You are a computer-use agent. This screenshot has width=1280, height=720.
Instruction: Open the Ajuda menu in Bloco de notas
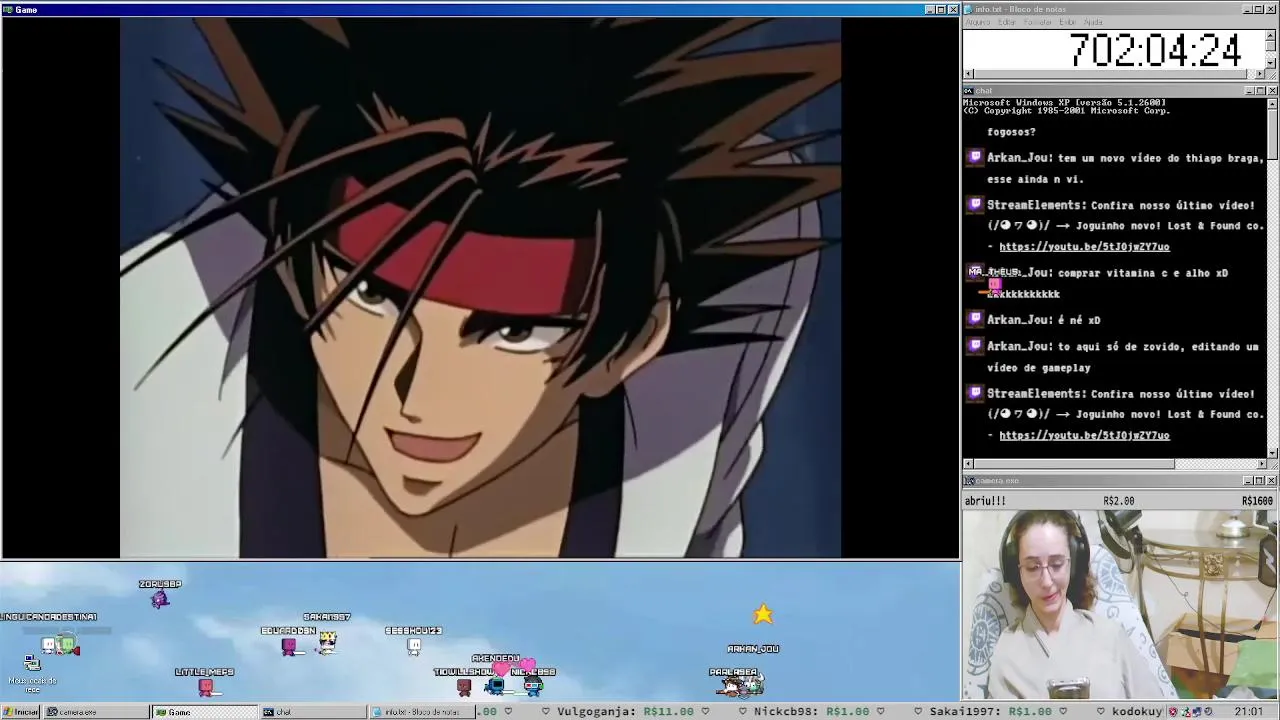click(1093, 22)
